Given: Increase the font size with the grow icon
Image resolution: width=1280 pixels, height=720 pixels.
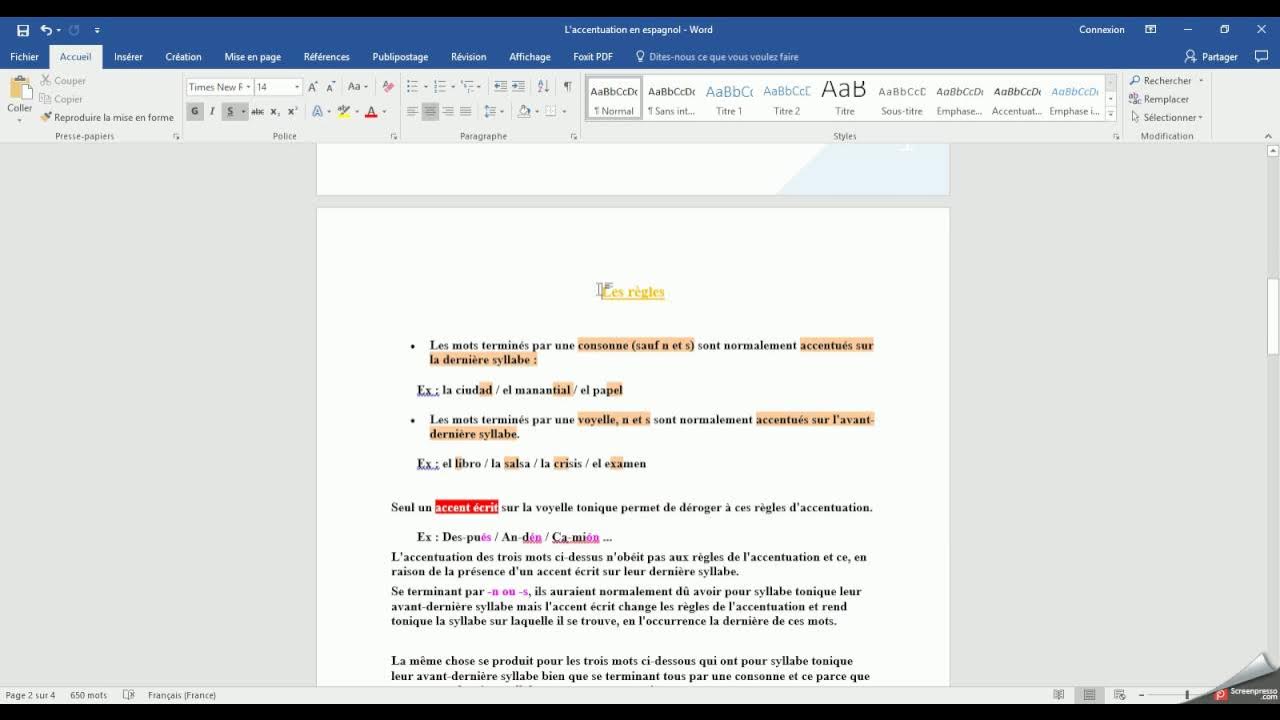Looking at the screenshot, I should coord(313,87).
